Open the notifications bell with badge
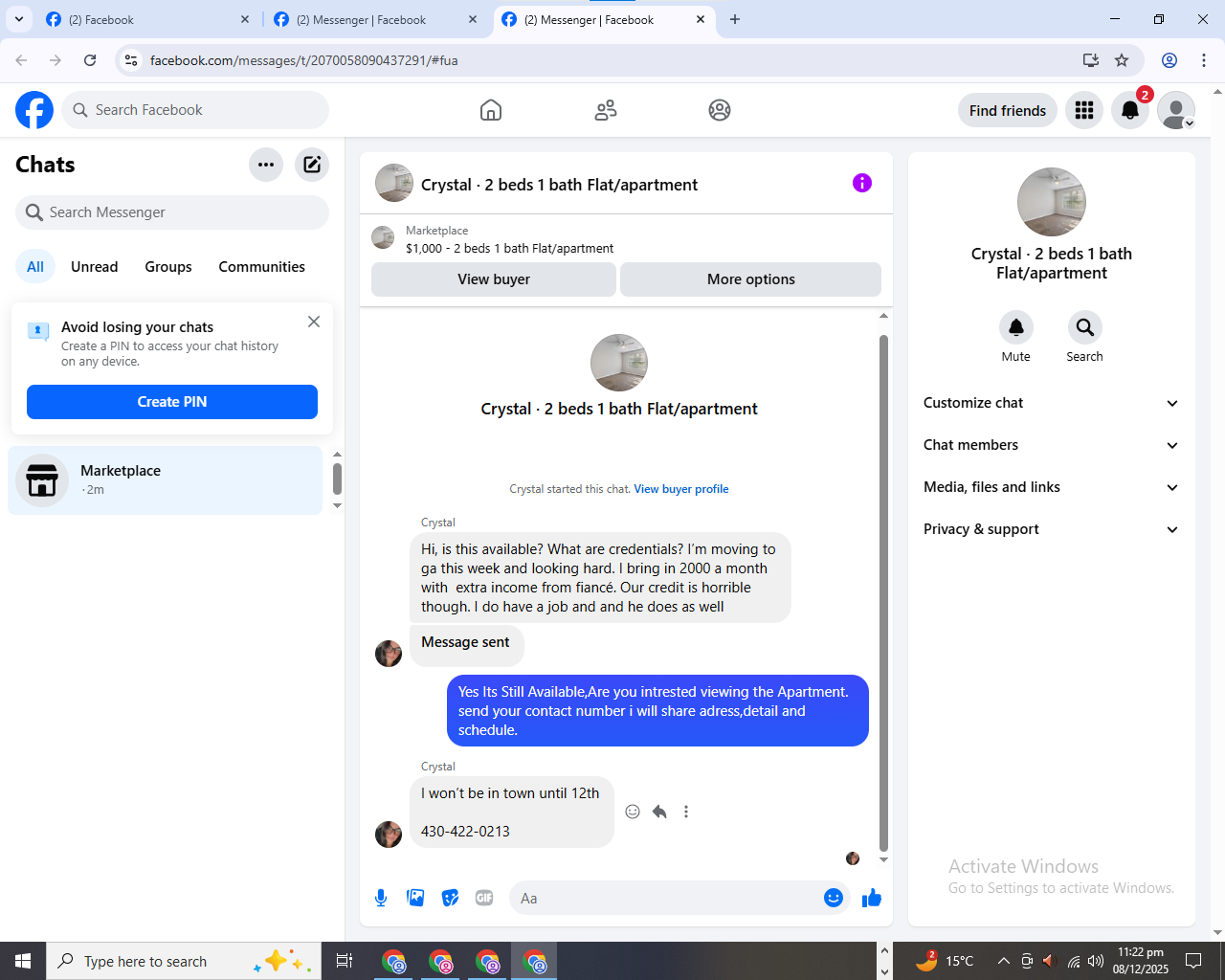The image size is (1225, 980). click(1130, 110)
